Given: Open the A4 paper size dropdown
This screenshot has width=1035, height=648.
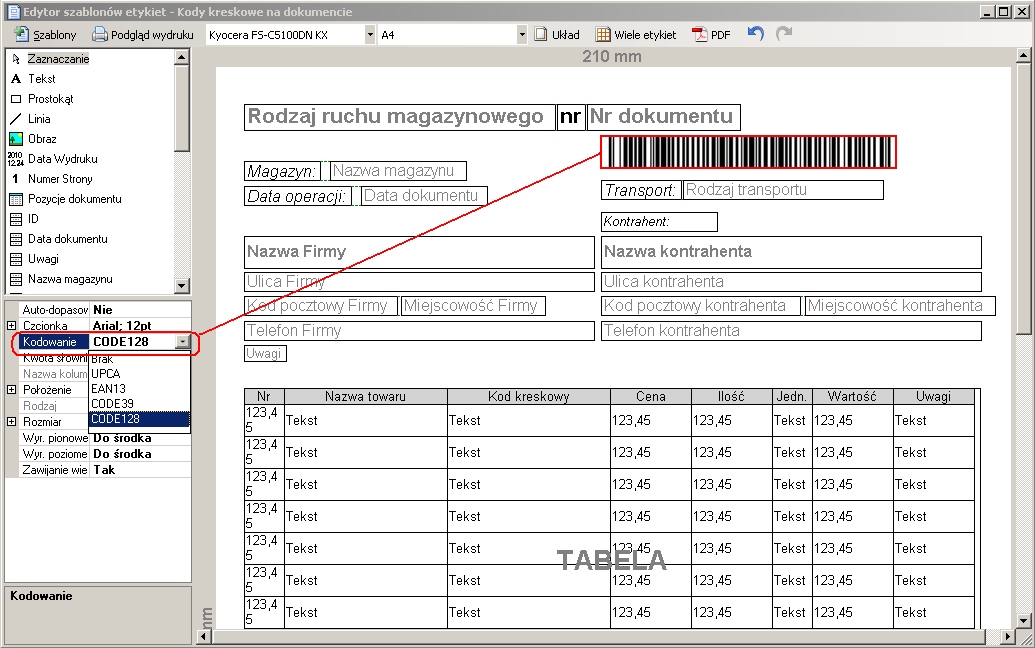Looking at the screenshot, I should coord(521,34).
